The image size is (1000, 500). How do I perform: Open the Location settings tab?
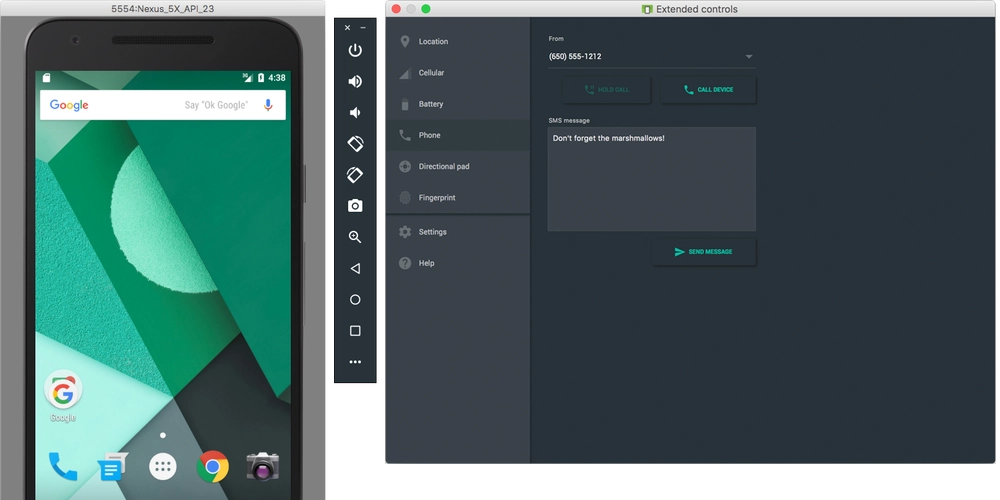pos(433,42)
